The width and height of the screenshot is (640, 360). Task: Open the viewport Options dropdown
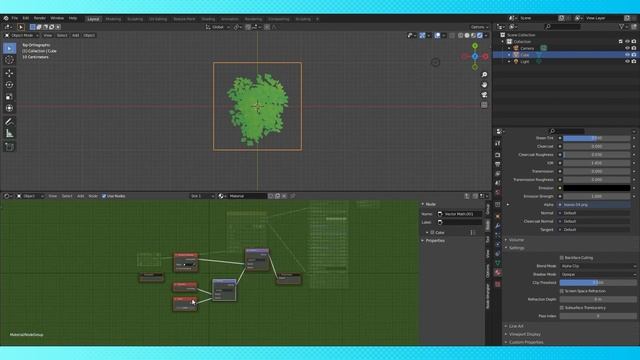click(479, 27)
